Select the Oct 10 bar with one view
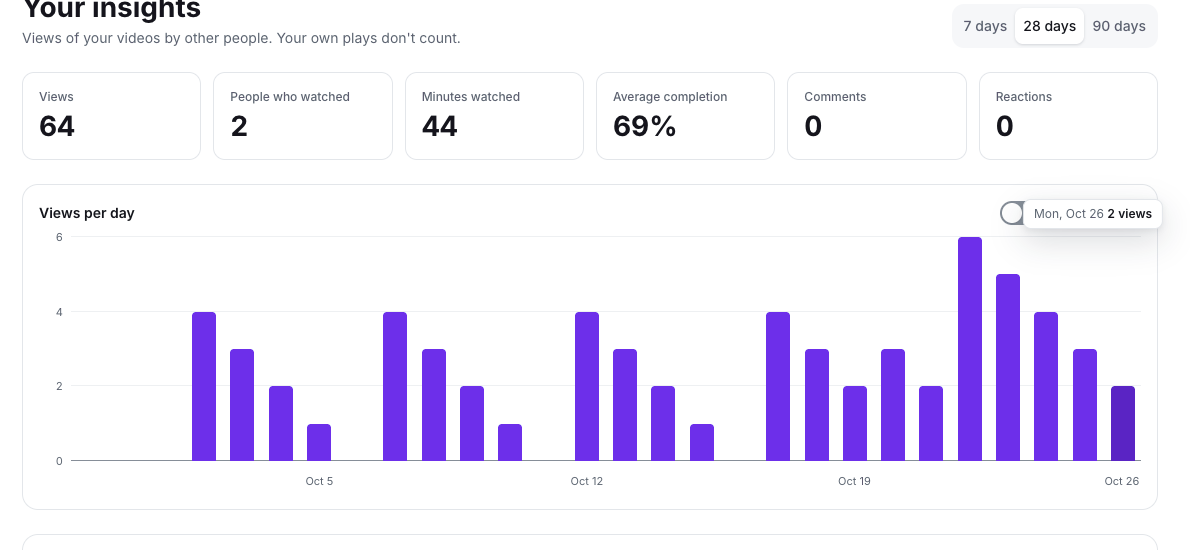This screenshot has height=550, width=1190. pos(510,442)
